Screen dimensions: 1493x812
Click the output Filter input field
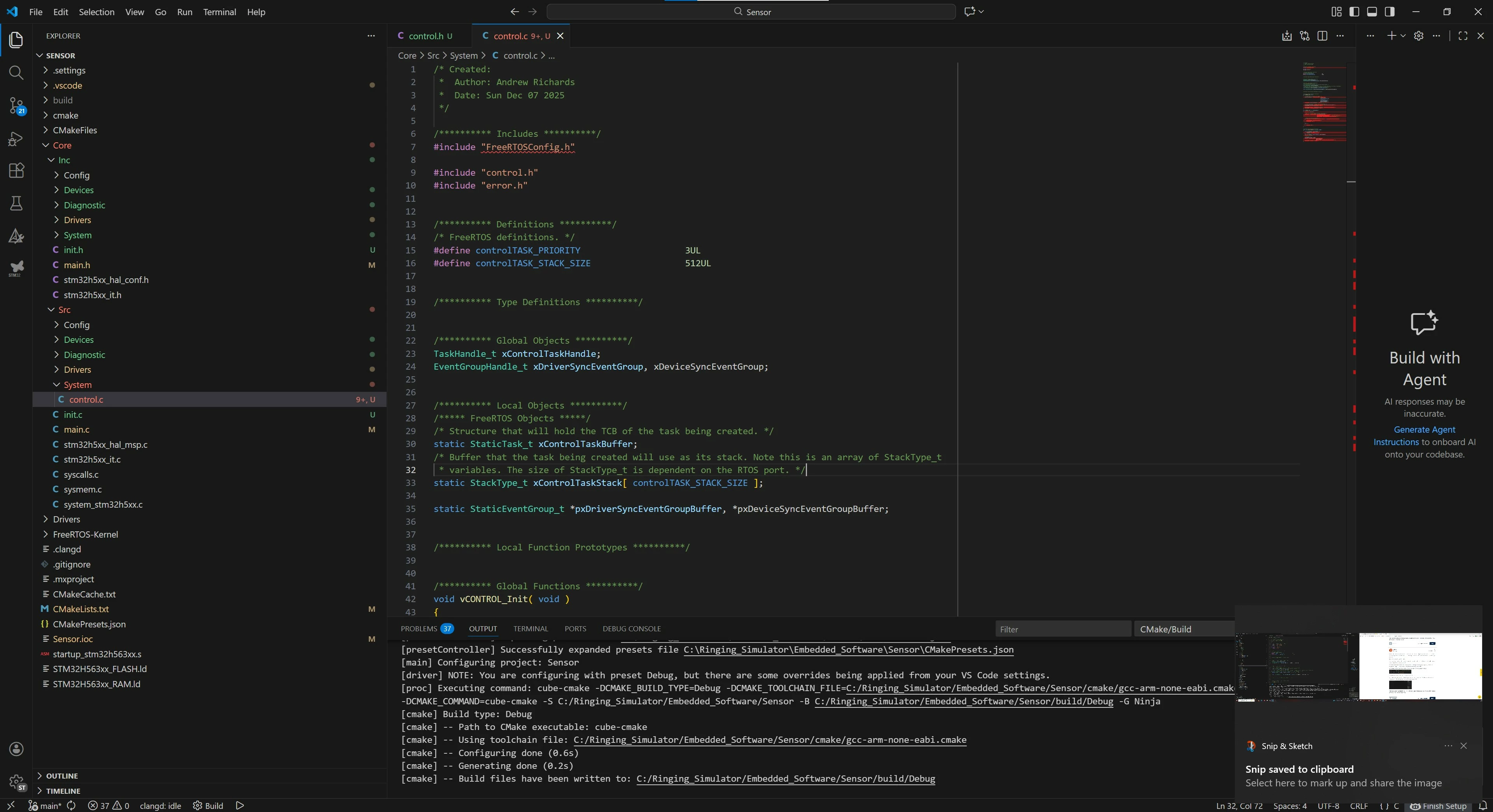[1063, 629]
